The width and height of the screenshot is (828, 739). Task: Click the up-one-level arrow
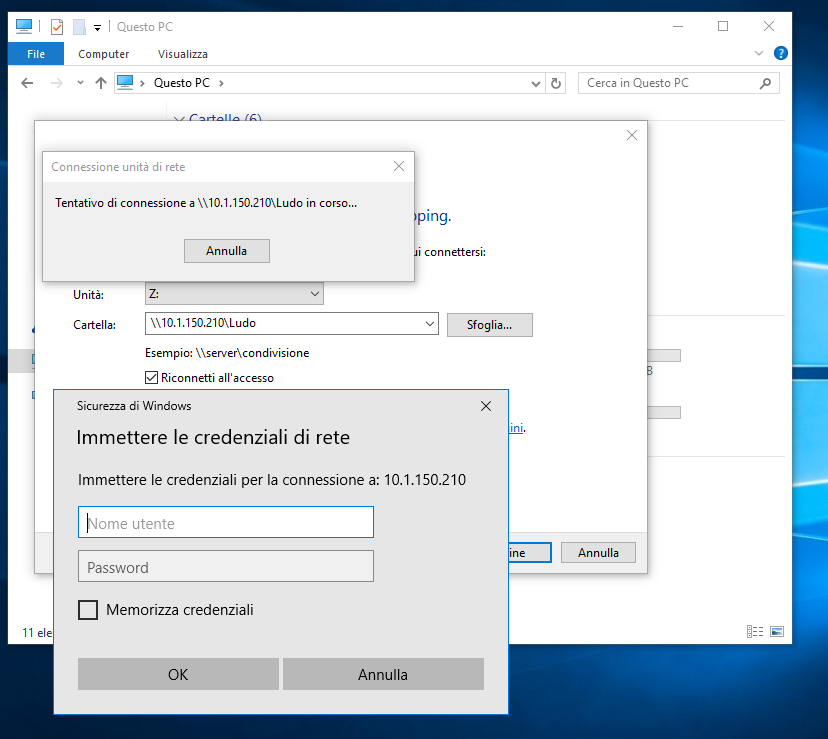coord(100,83)
